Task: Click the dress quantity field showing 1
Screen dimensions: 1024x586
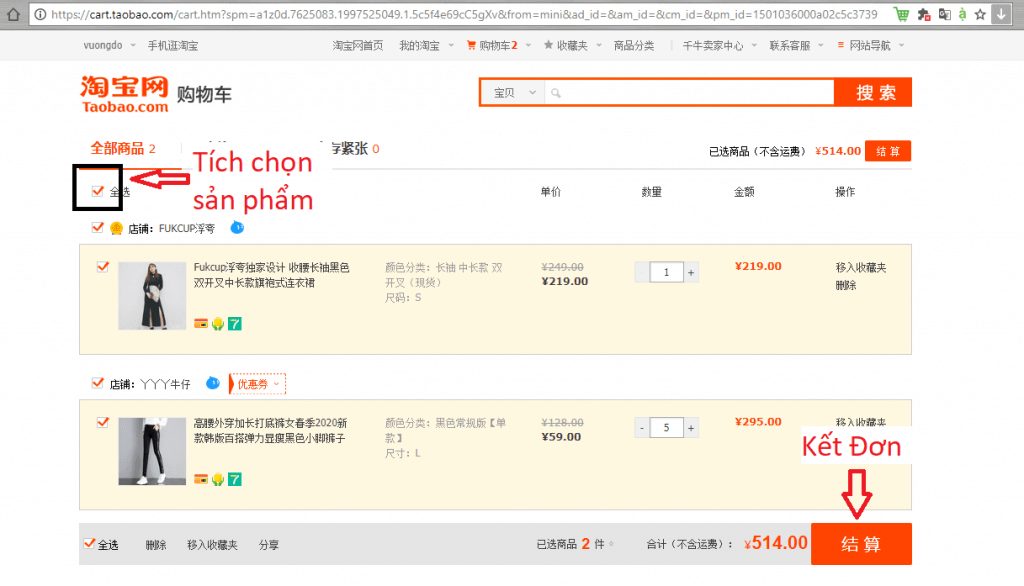Action: (666, 272)
